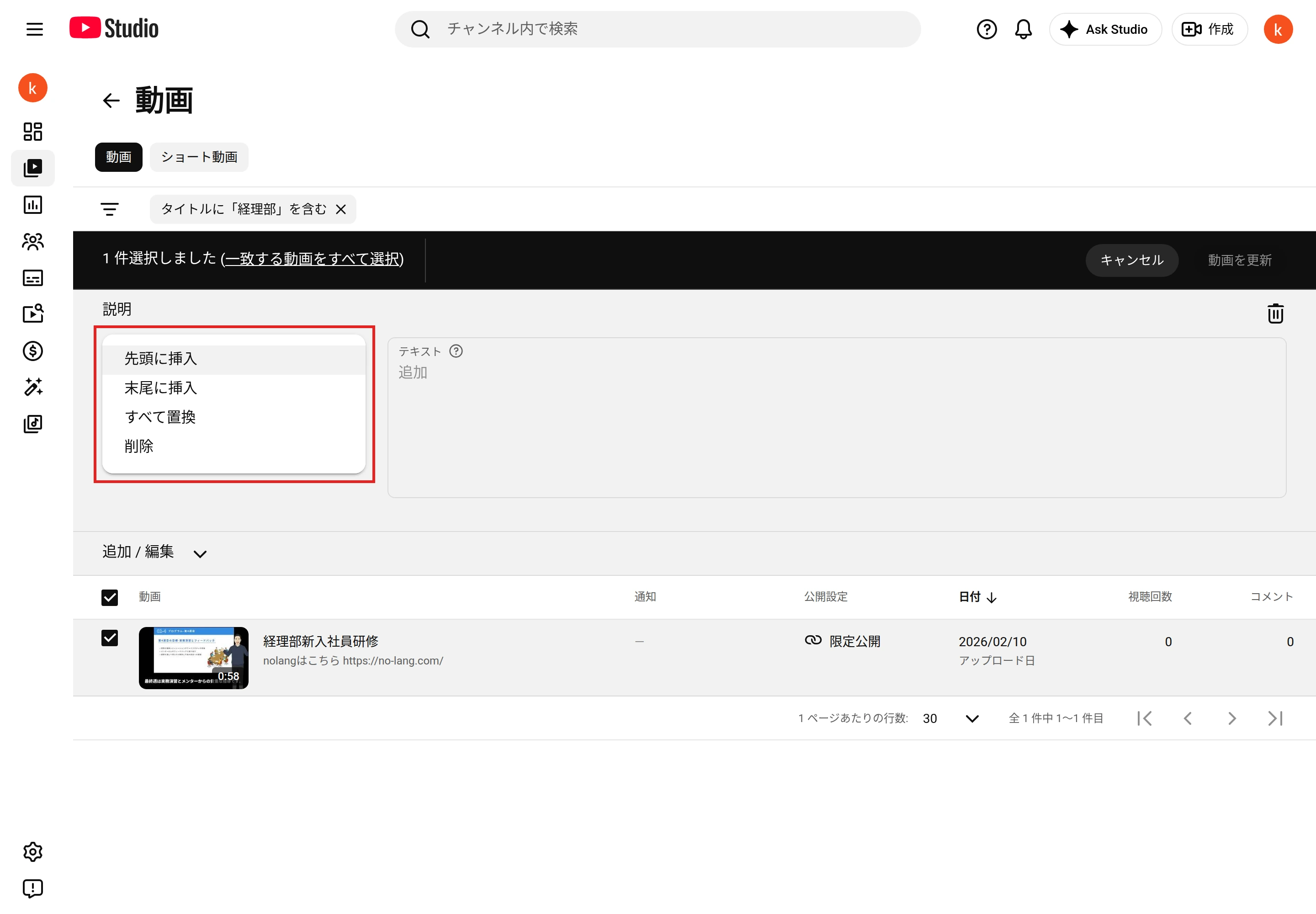Open Audio library icon in the sidebar
This screenshot has width=1316, height=914.
32,424
